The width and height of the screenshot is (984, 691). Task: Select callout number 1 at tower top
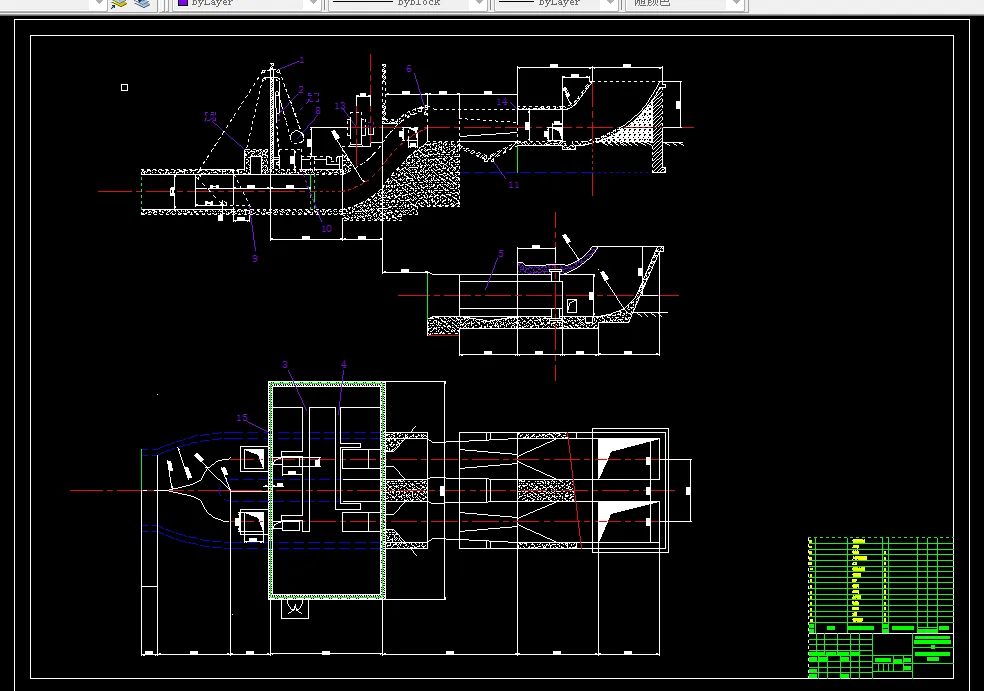(x=302, y=60)
